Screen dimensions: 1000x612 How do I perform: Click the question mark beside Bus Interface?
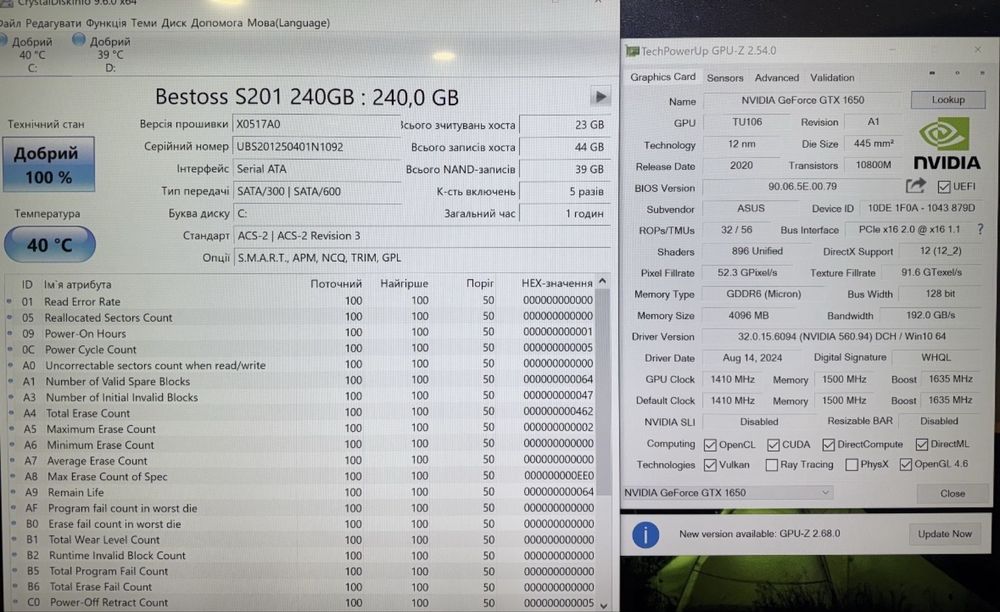click(x=980, y=230)
